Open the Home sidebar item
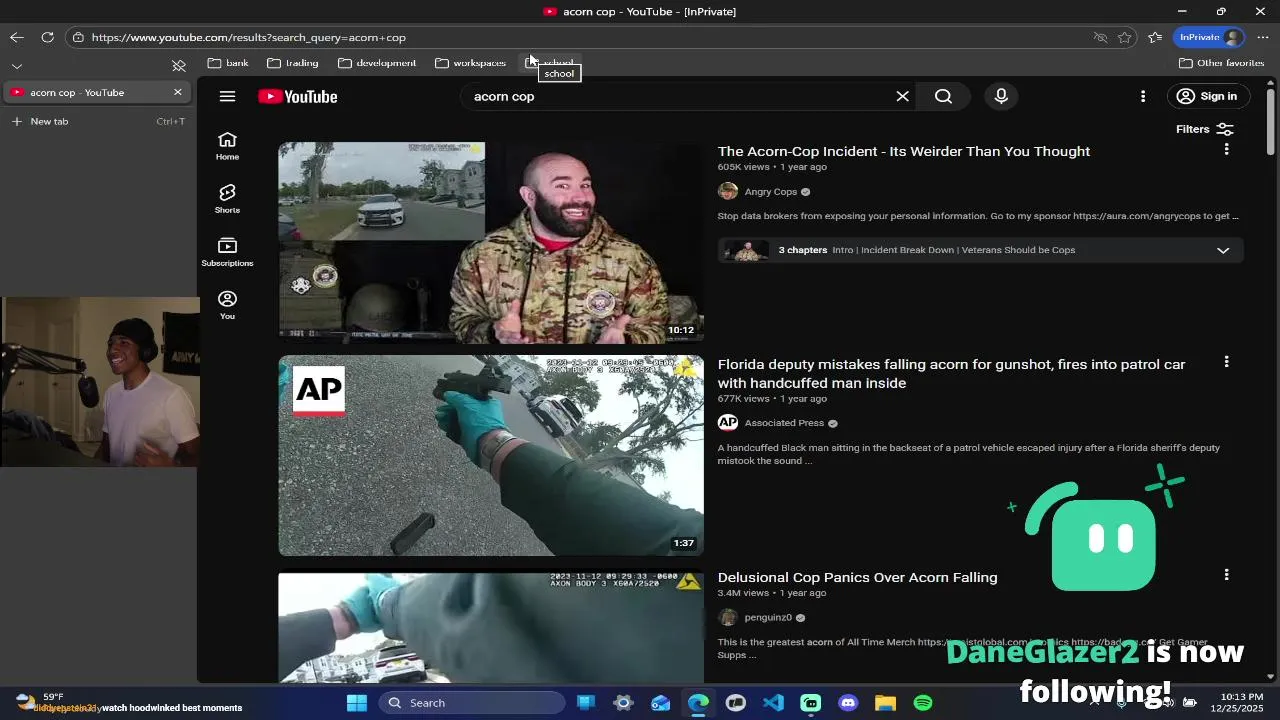Viewport: 1280px width, 720px height. click(227, 146)
